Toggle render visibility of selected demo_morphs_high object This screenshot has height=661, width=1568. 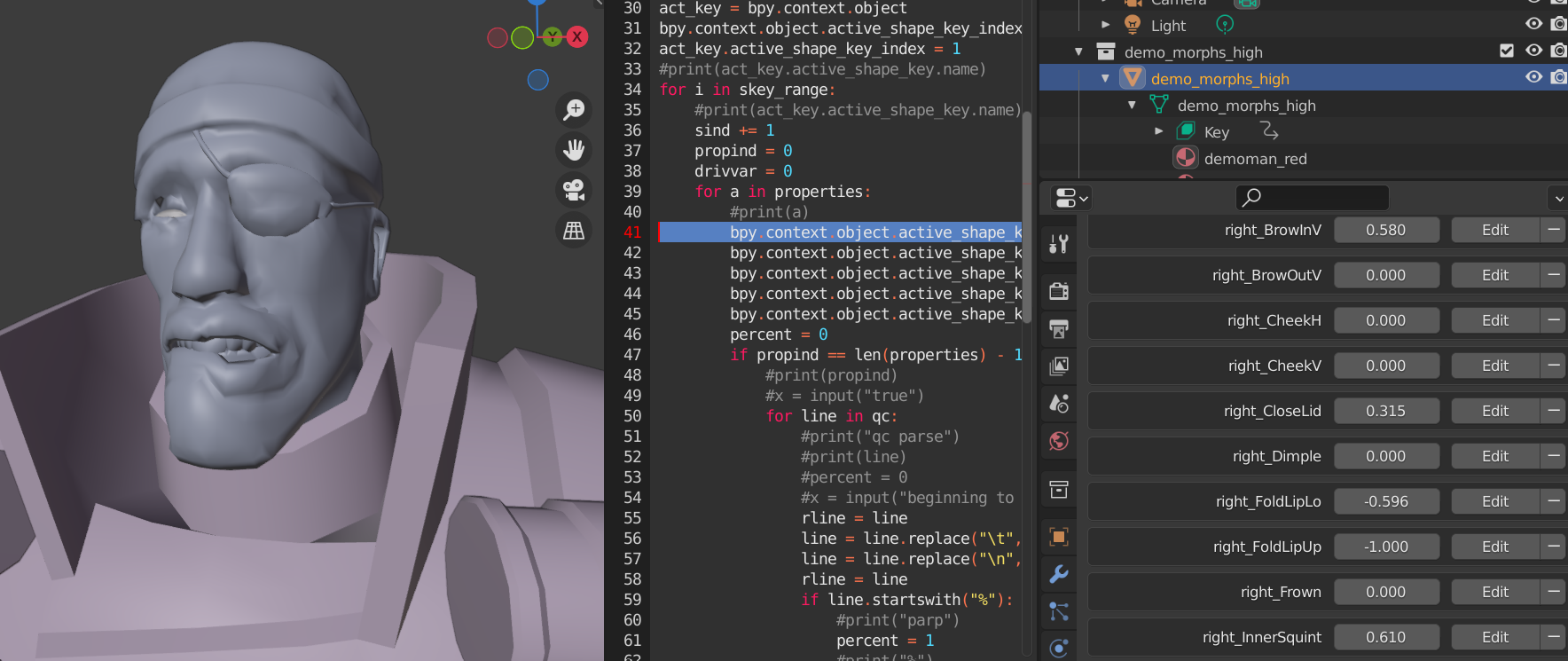pyautogui.click(x=1558, y=77)
